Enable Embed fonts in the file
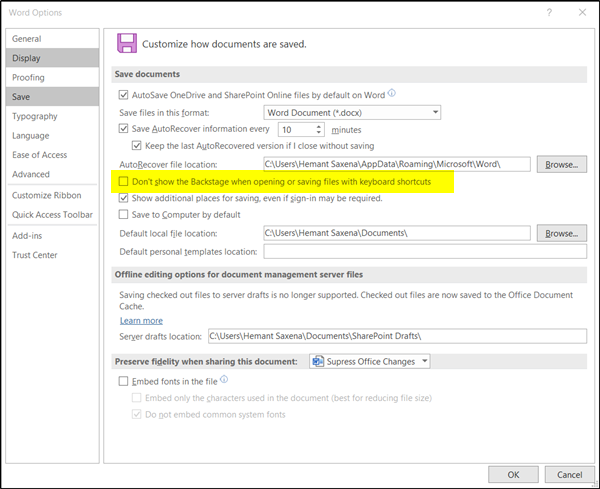This screenshot has width=600, height=489. (x=124, y=381)
